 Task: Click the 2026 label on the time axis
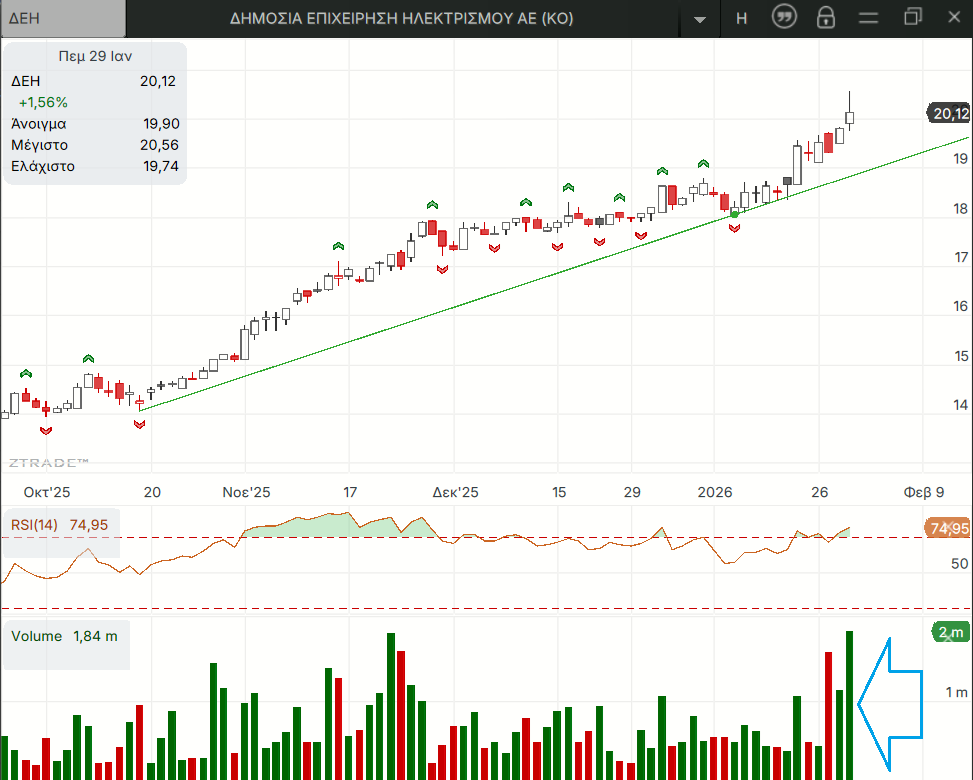tap(715, 492)
